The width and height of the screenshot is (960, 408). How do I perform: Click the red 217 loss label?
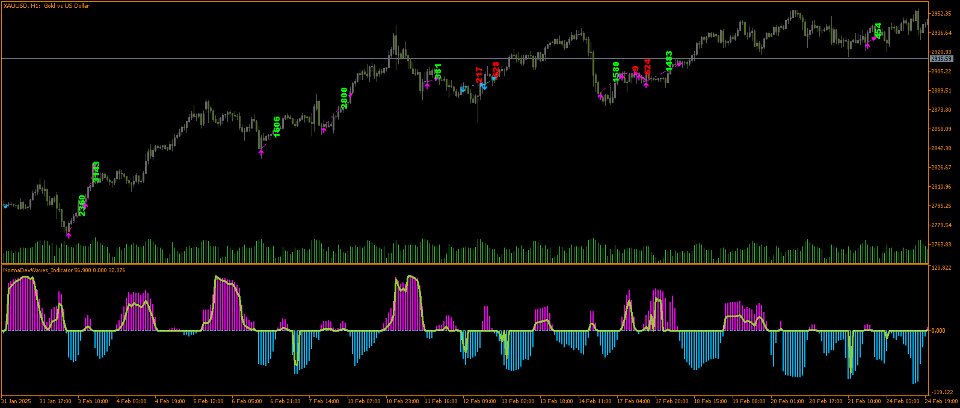[x=479, y=75]
